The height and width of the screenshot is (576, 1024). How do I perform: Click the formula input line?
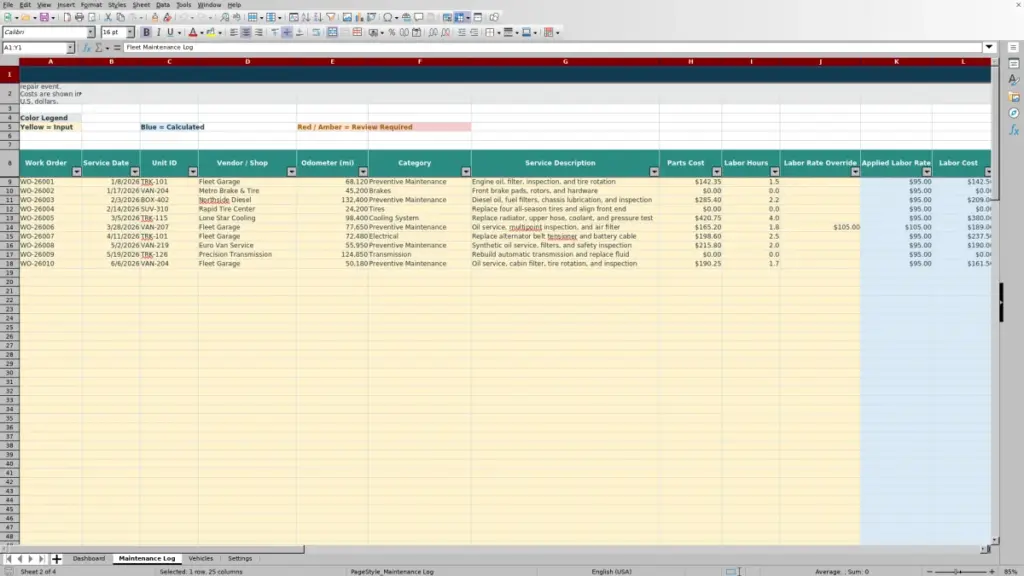click(552, 48)
